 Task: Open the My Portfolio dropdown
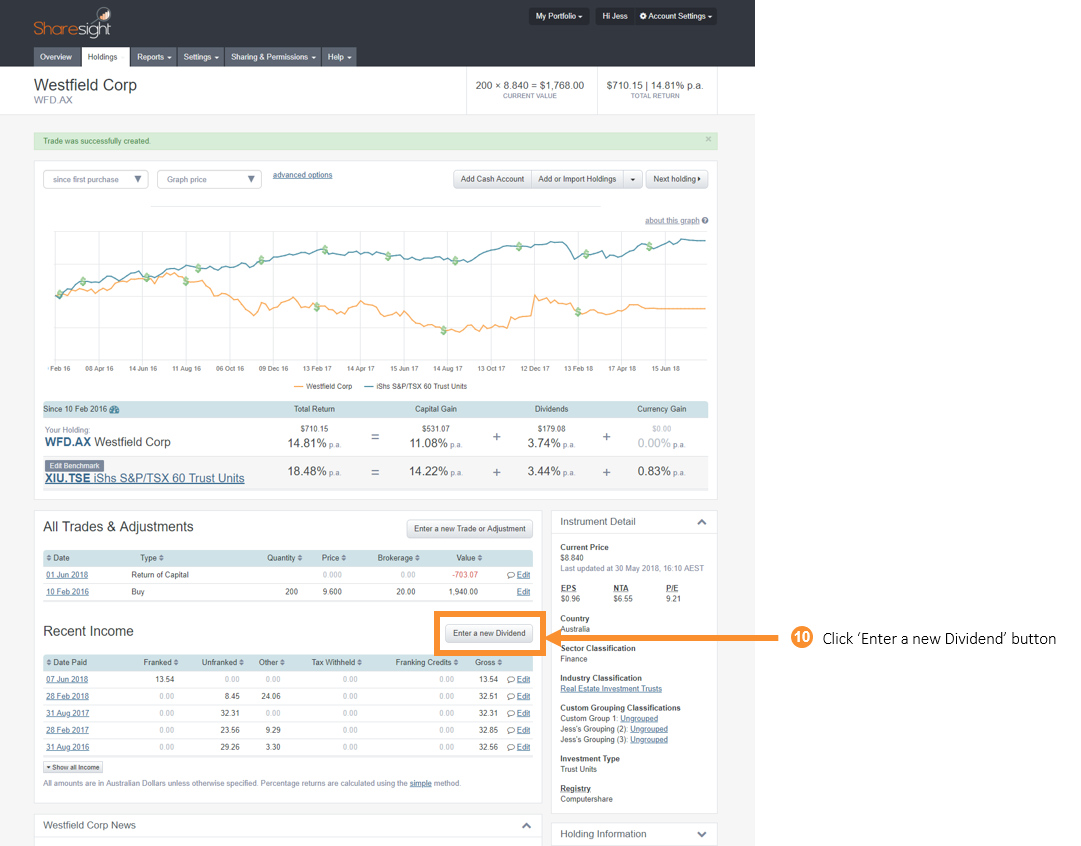559,16
